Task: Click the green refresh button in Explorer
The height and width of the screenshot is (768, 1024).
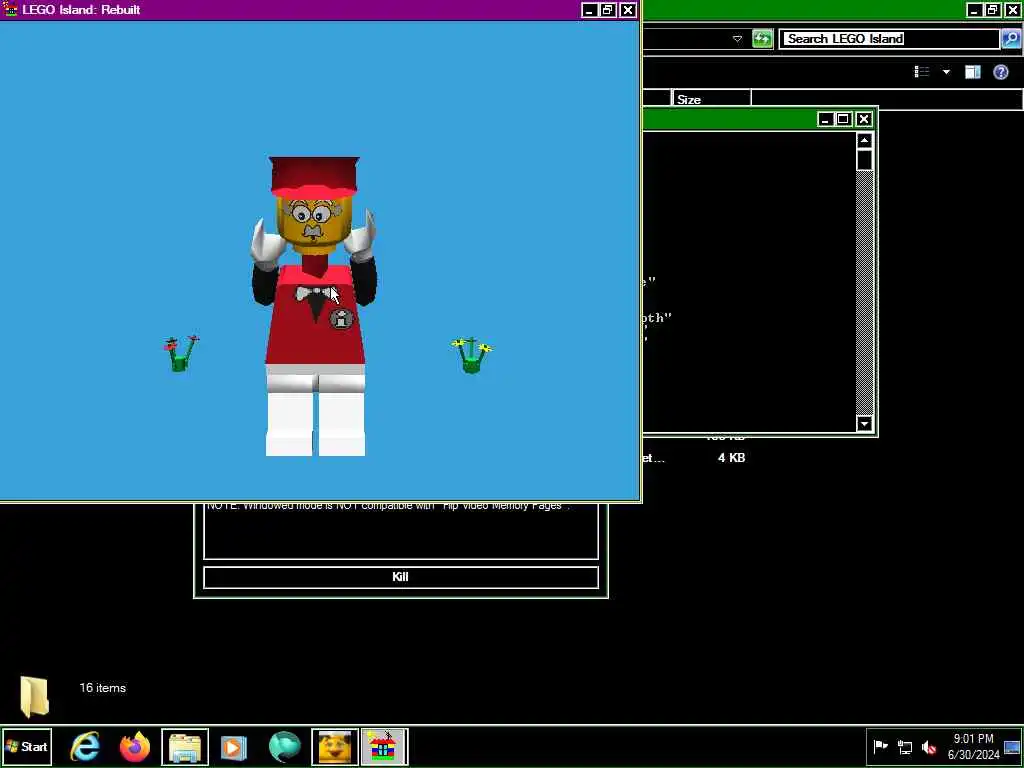Action: point(762,39)
